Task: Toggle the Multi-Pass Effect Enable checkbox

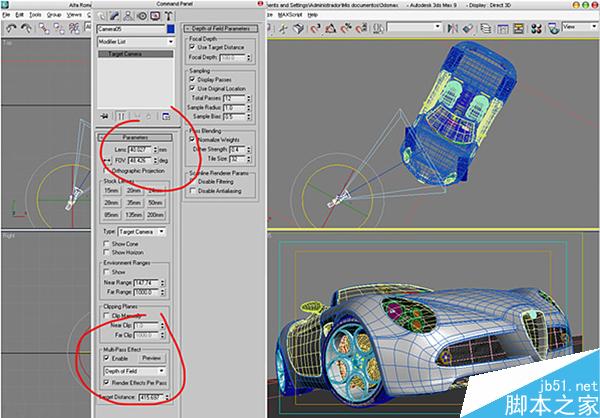Action: coord(106,358)
